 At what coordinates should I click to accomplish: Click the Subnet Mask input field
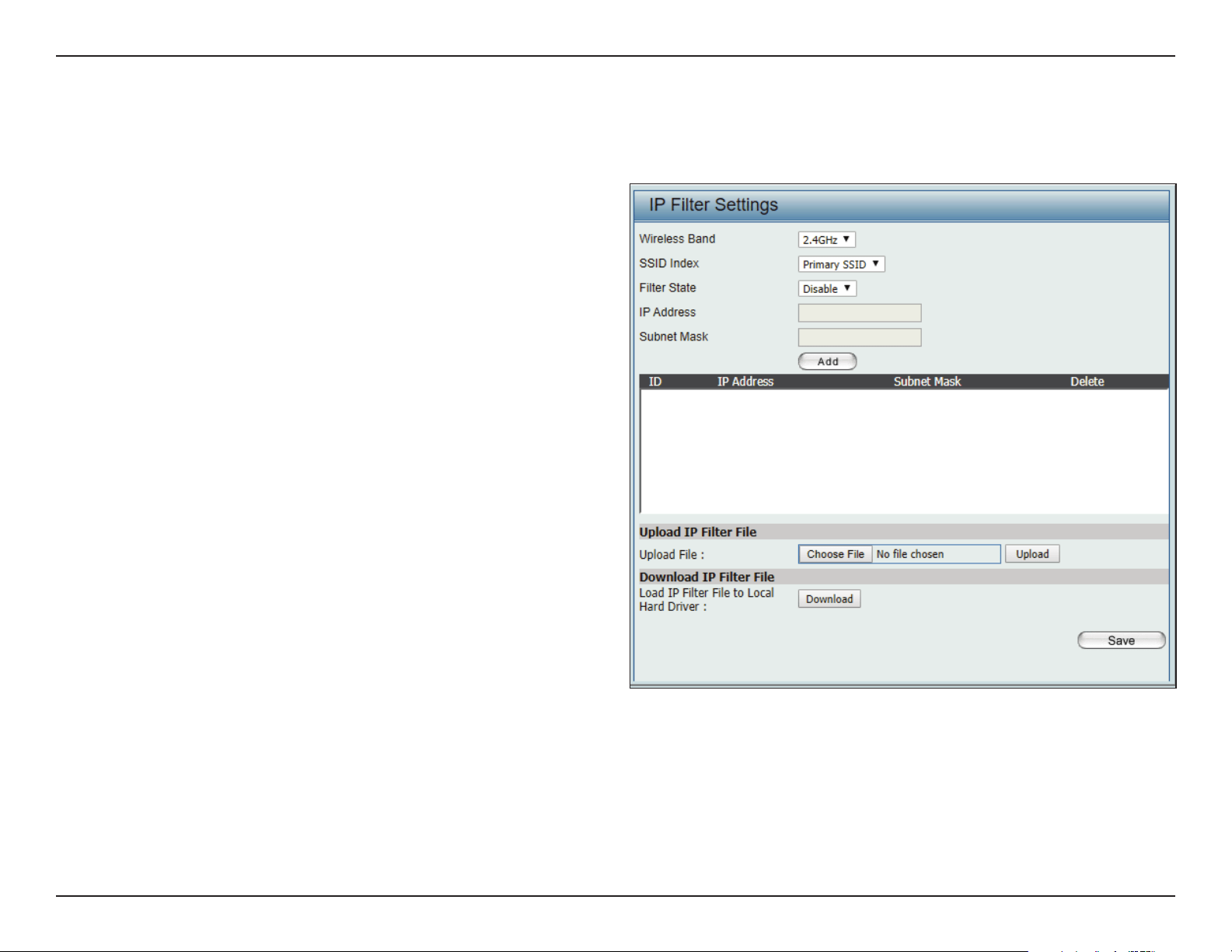pyautogui.click(x=860, y=337)
